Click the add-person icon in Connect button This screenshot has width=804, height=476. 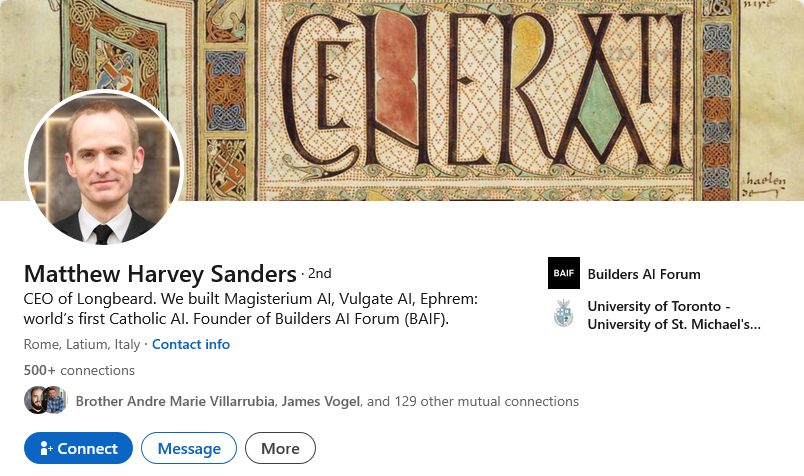(46, 449)
